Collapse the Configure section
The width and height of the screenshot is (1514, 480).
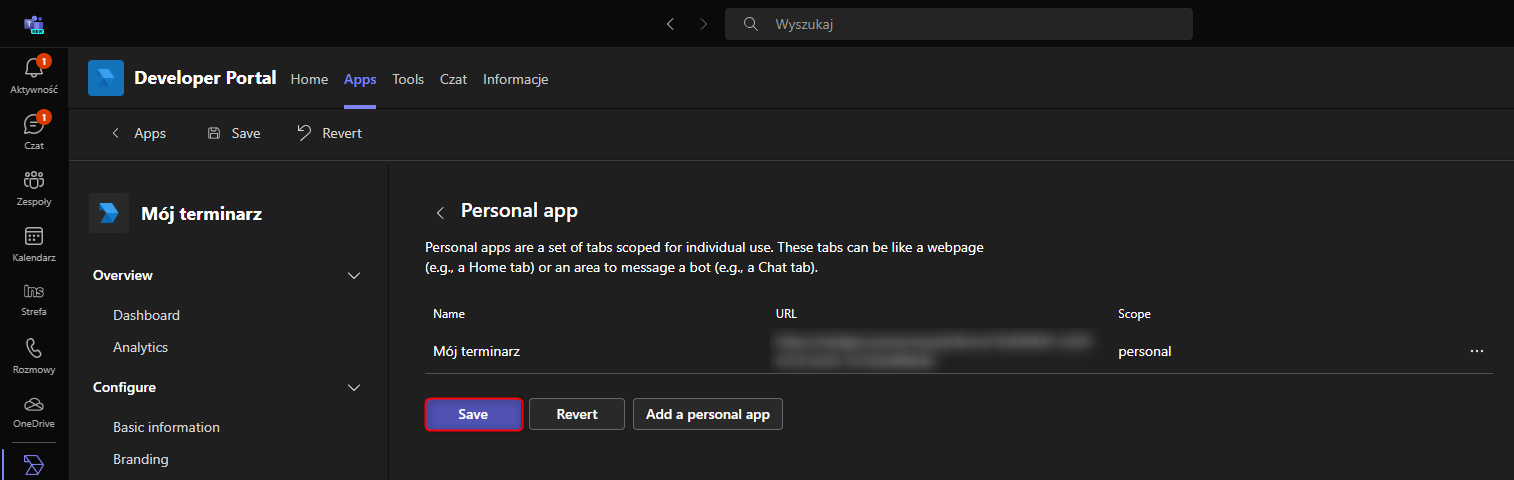(353, 388)
